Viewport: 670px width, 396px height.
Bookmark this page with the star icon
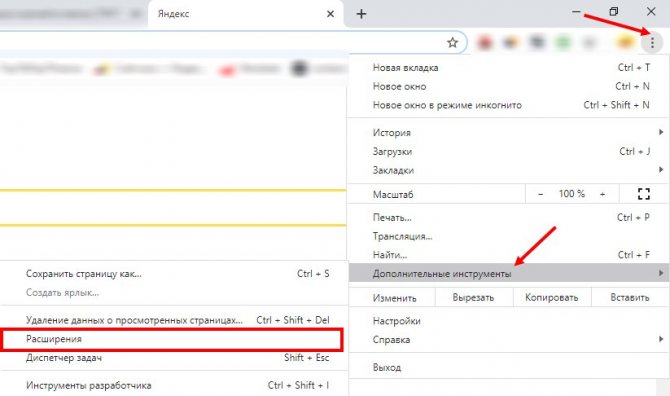(453, 42)
